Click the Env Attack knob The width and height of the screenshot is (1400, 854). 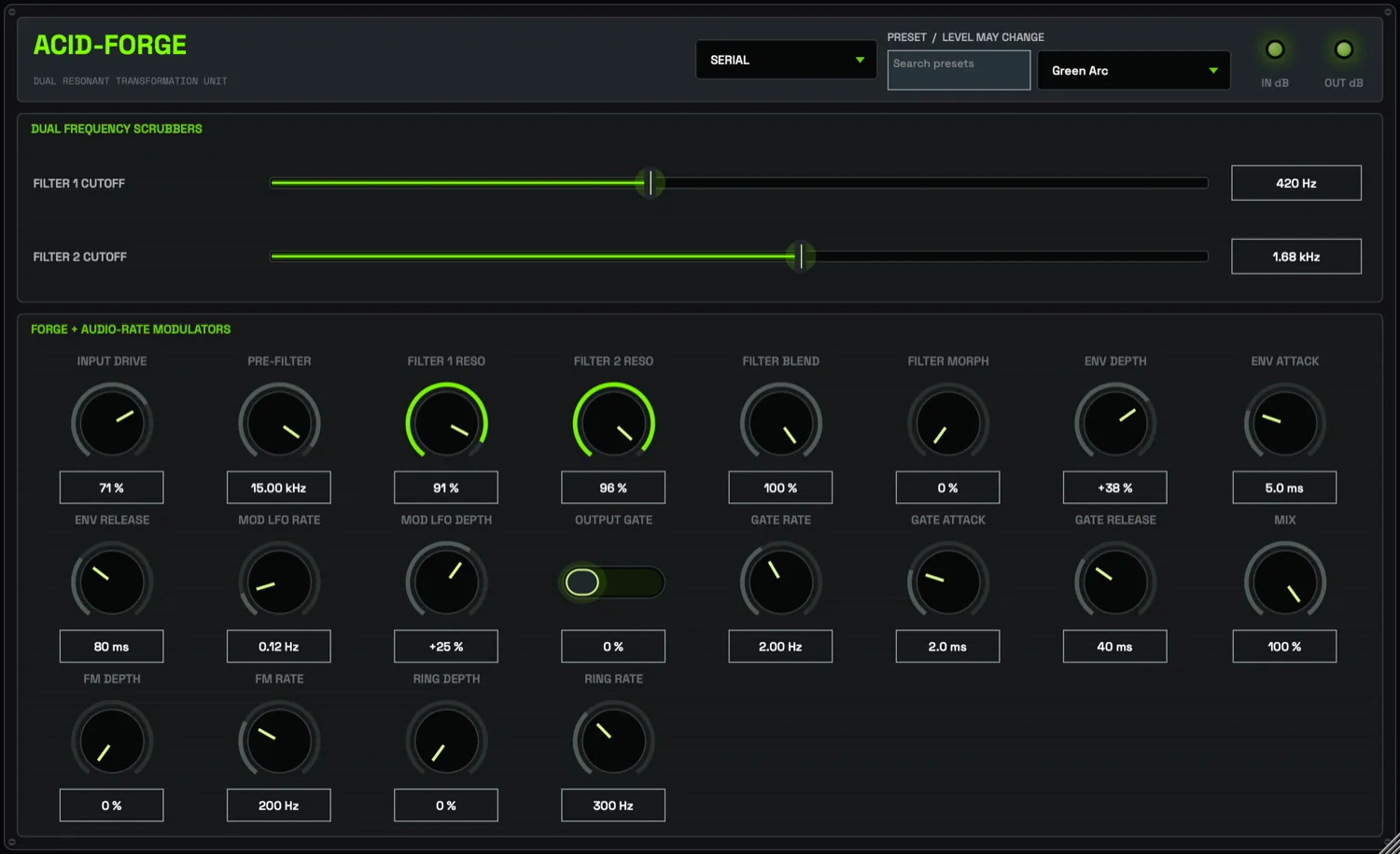[x=1285, y=423]
